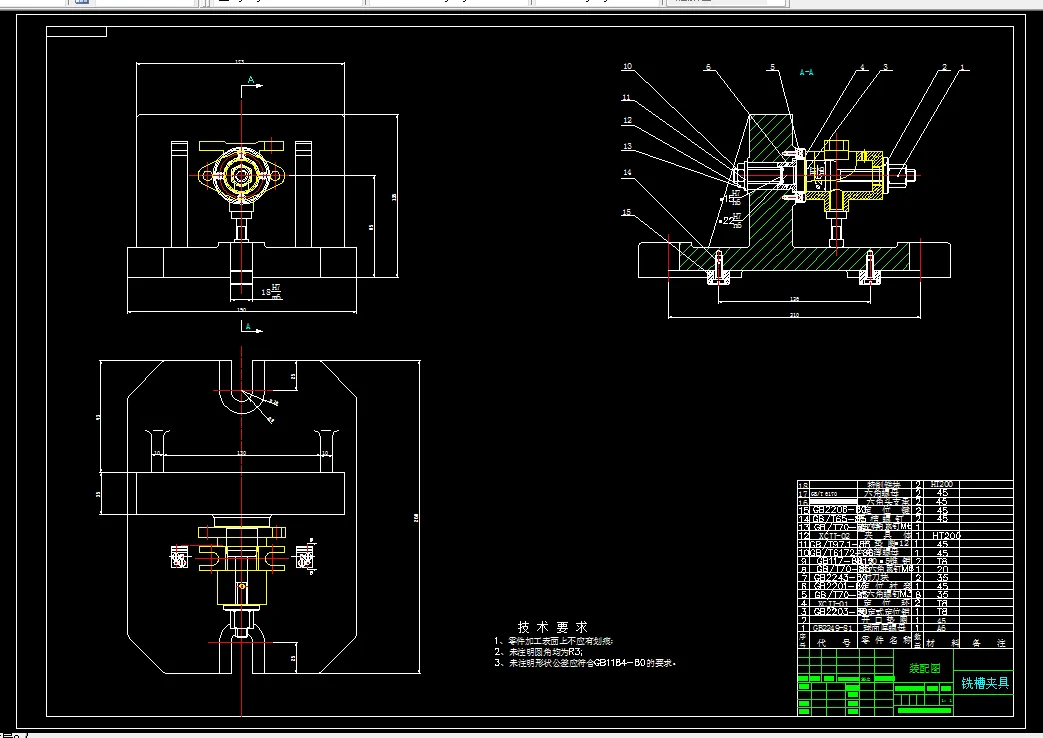
Task: Click material 20 in parts row 8
Action: (942, 570)
